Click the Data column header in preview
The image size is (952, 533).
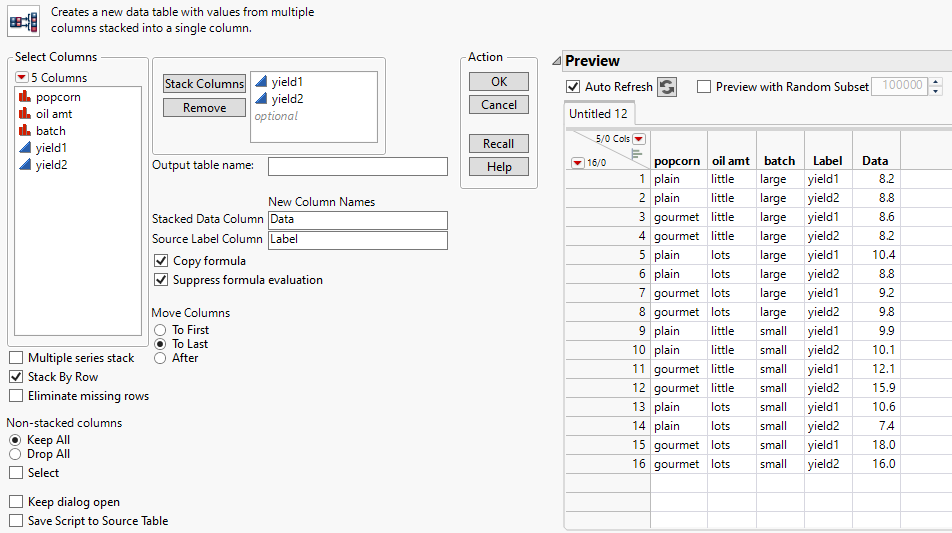point(875,160)
